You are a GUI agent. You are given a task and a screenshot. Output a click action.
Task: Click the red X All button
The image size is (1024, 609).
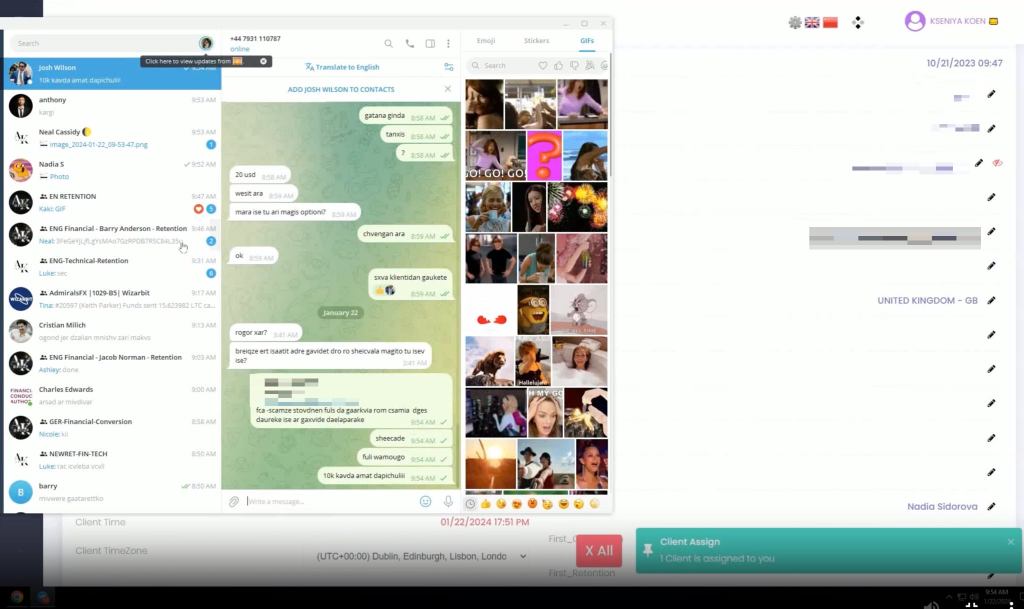[x=598, y=551]
